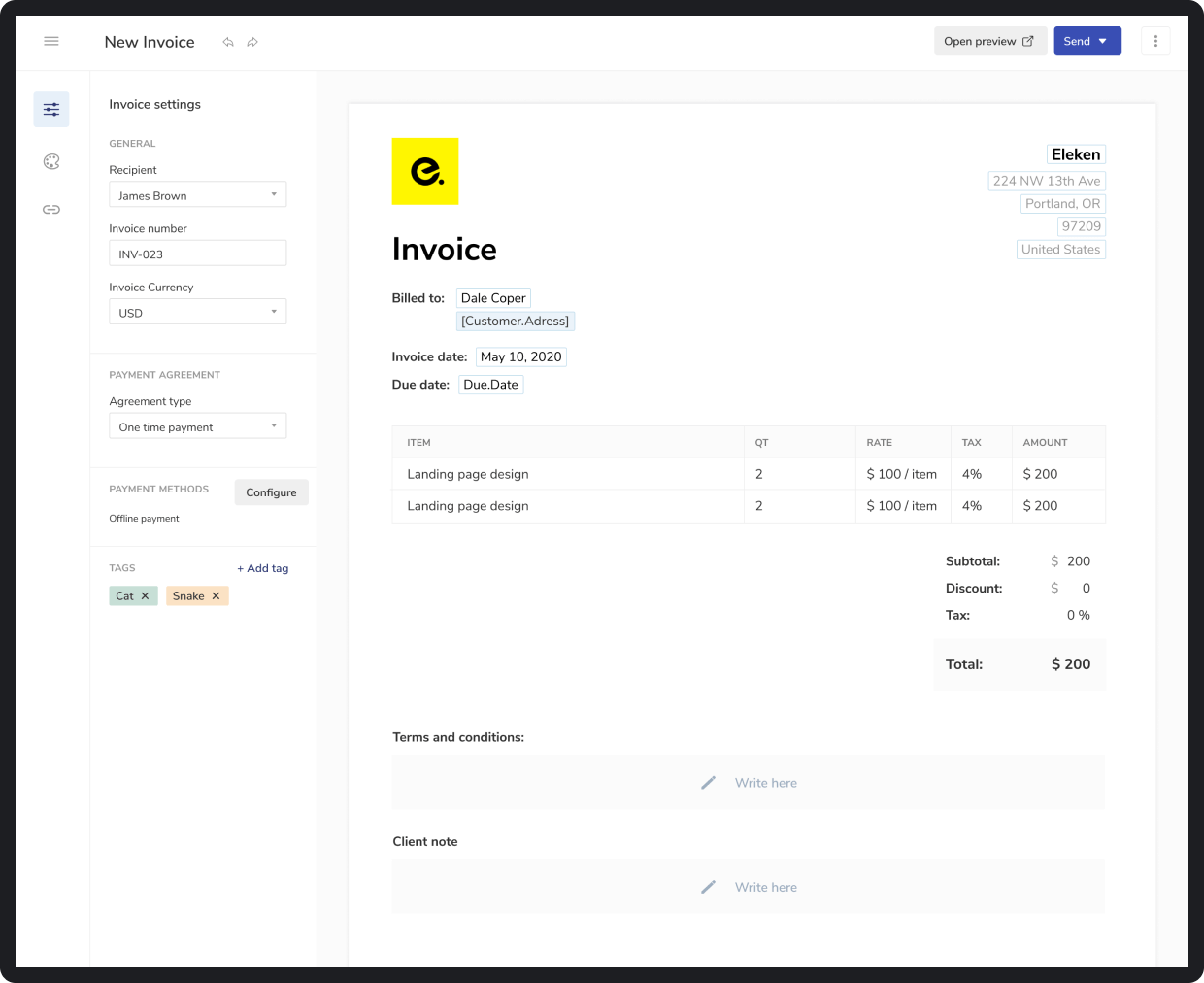Remove the Snake tag
This screenshot has height=983, width=1204.
(216, 596)
